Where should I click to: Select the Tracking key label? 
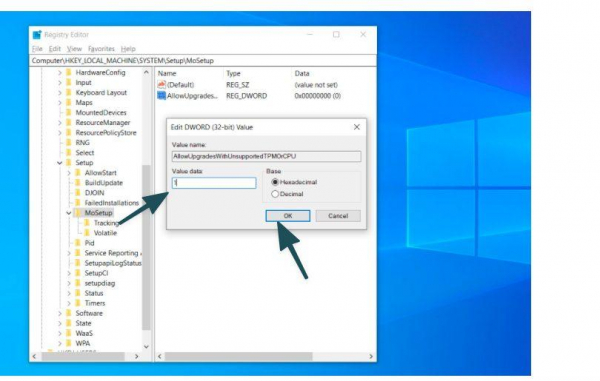point(106,223)
